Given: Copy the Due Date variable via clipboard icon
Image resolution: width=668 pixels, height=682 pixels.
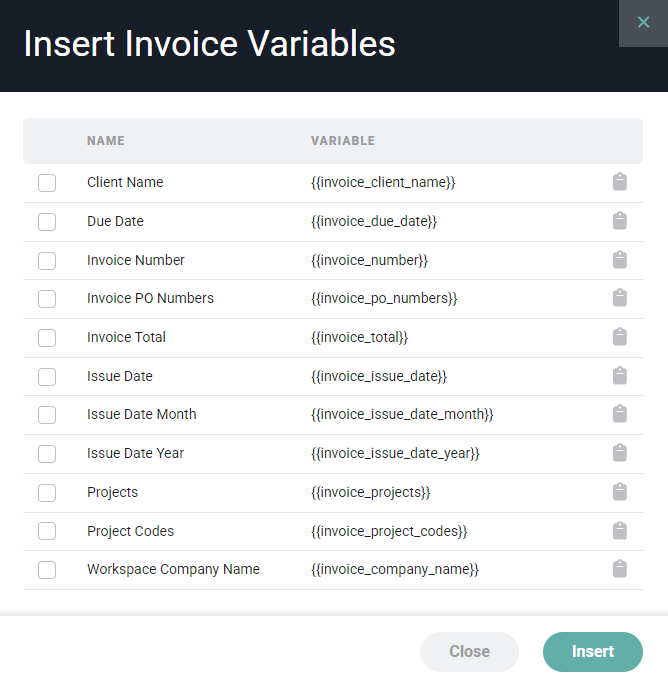Looking at the screenshot, I should point(619,221).
